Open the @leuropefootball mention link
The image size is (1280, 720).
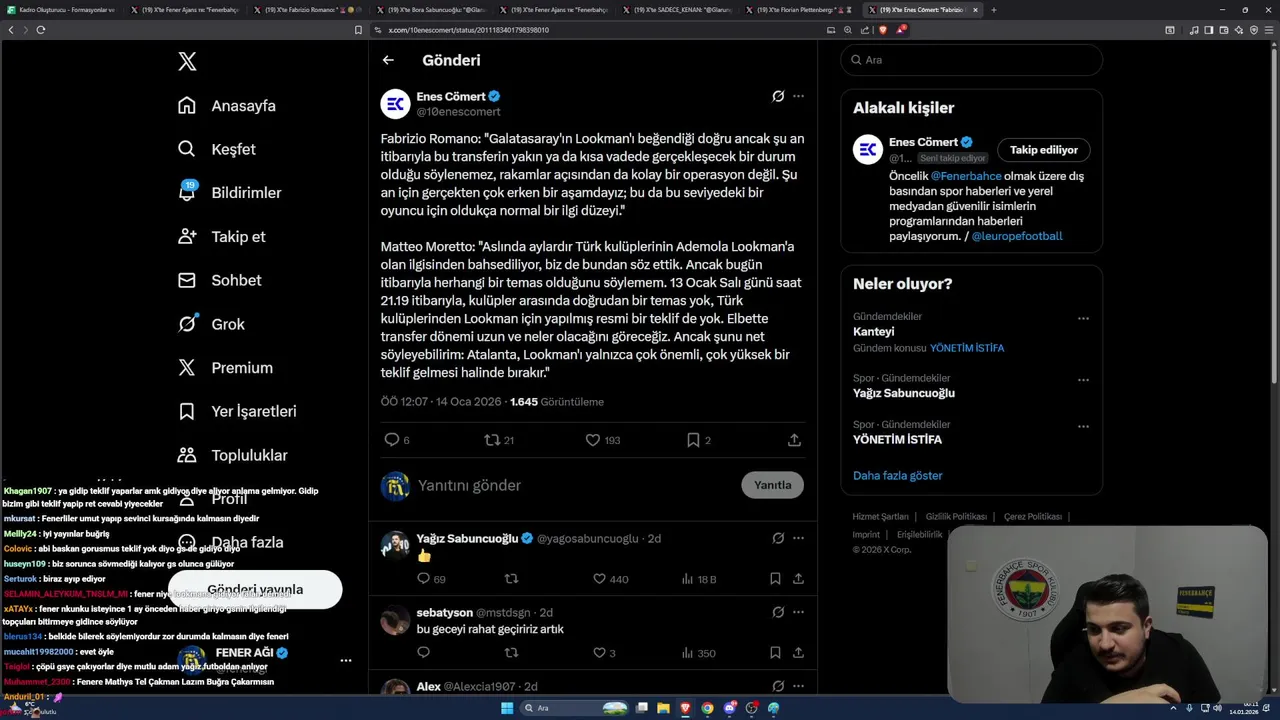coord(1017,236)
